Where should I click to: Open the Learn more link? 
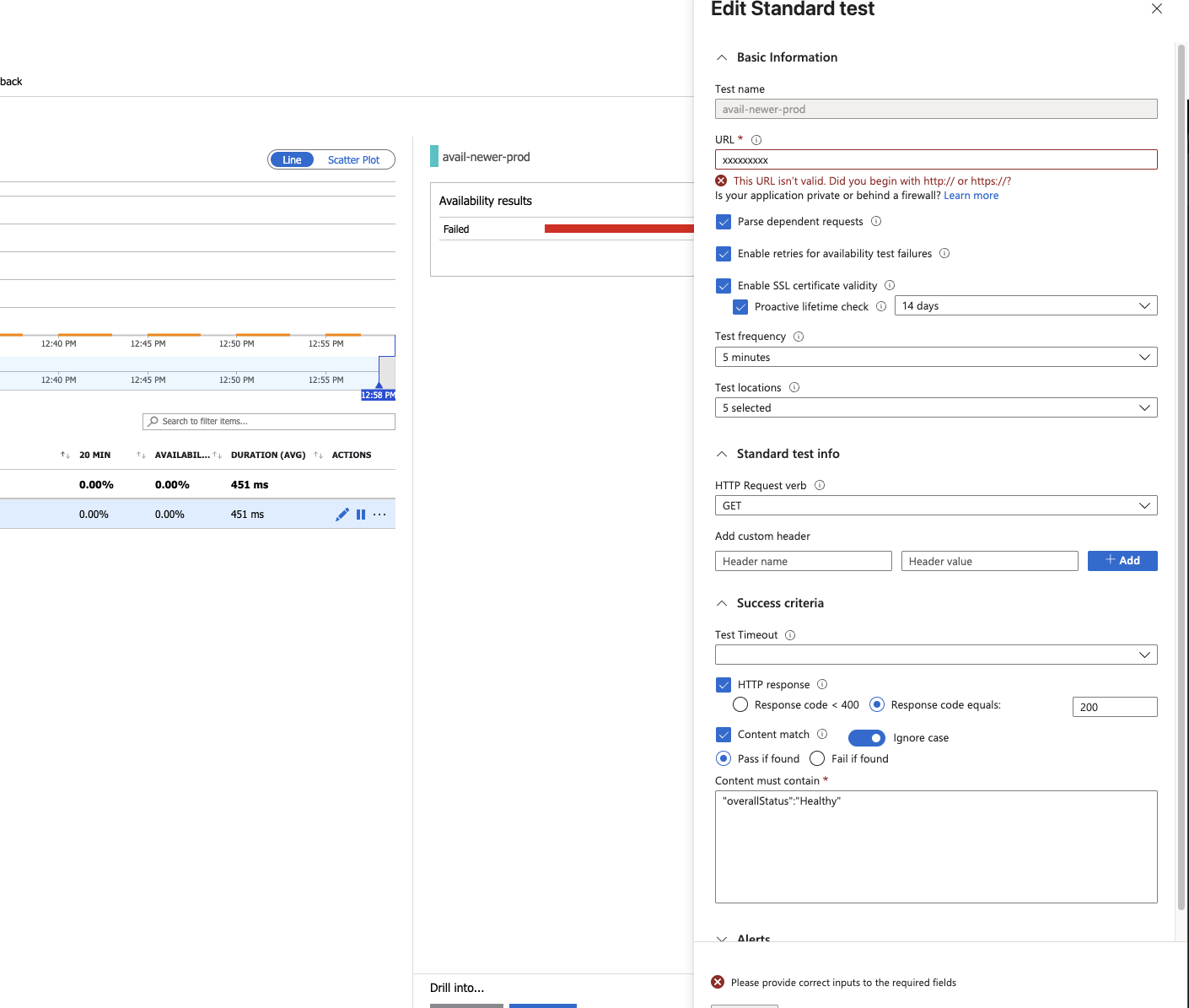(x=971, y=196)
